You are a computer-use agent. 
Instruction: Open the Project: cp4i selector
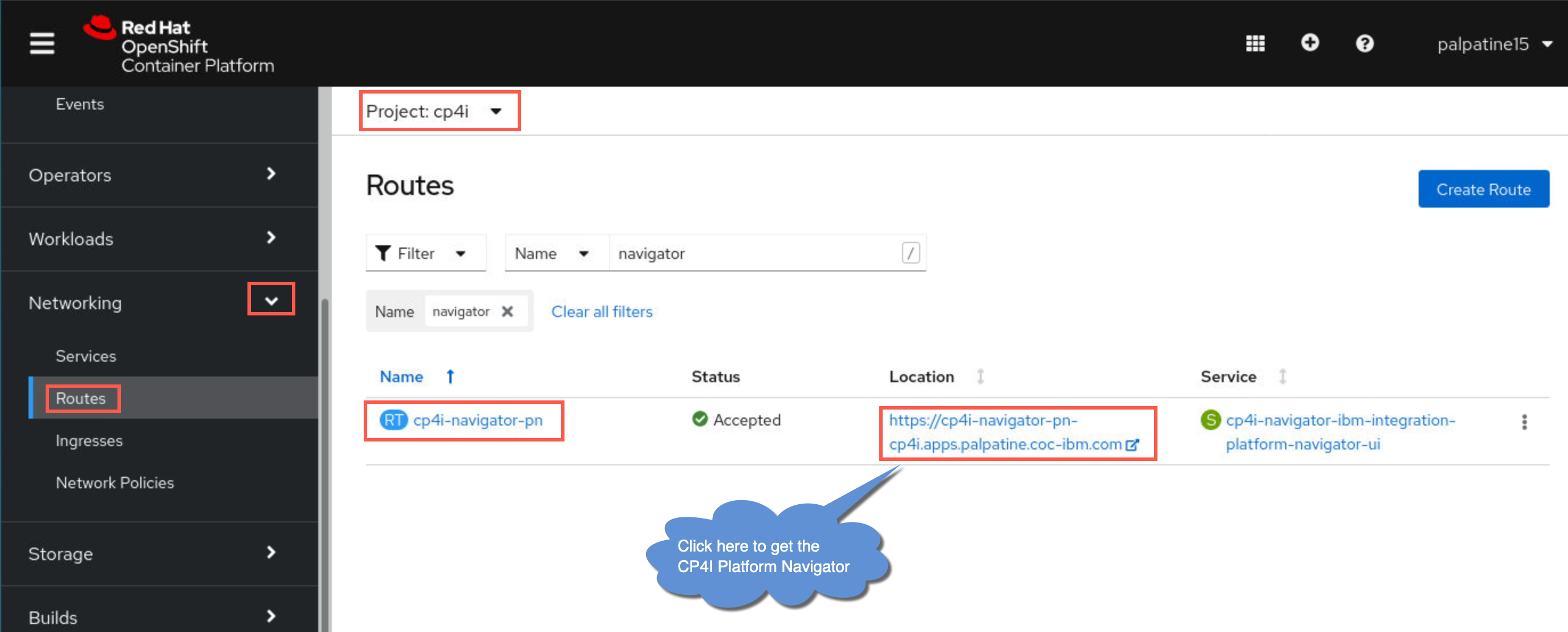[434, 111]
